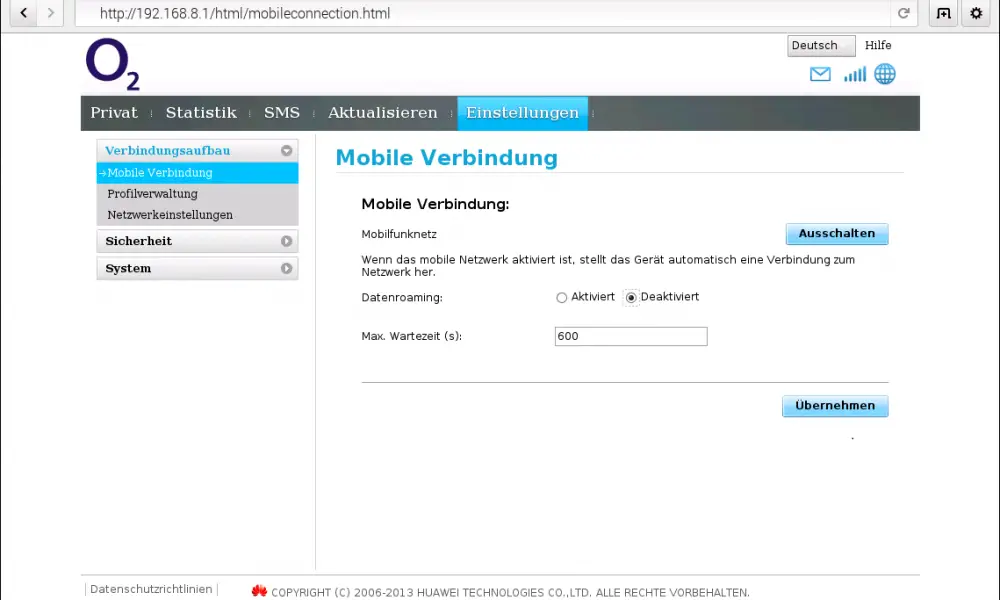The height and width of the screenshot is (600, 1000).
Task: Reload the page with refresh icon
Action: 903,13
